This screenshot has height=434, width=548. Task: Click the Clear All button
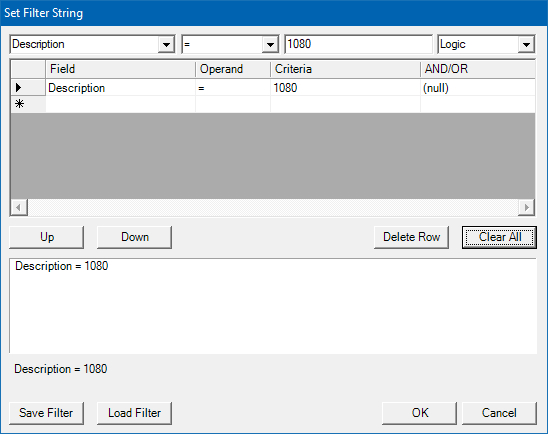[x=499, y=237]
